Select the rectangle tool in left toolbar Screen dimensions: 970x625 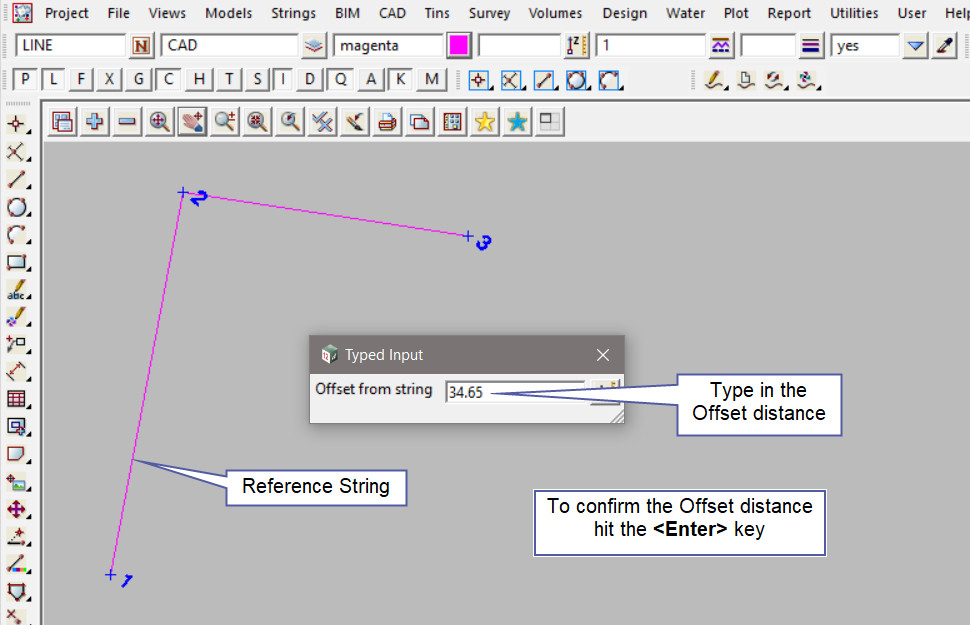coord(17,263)
